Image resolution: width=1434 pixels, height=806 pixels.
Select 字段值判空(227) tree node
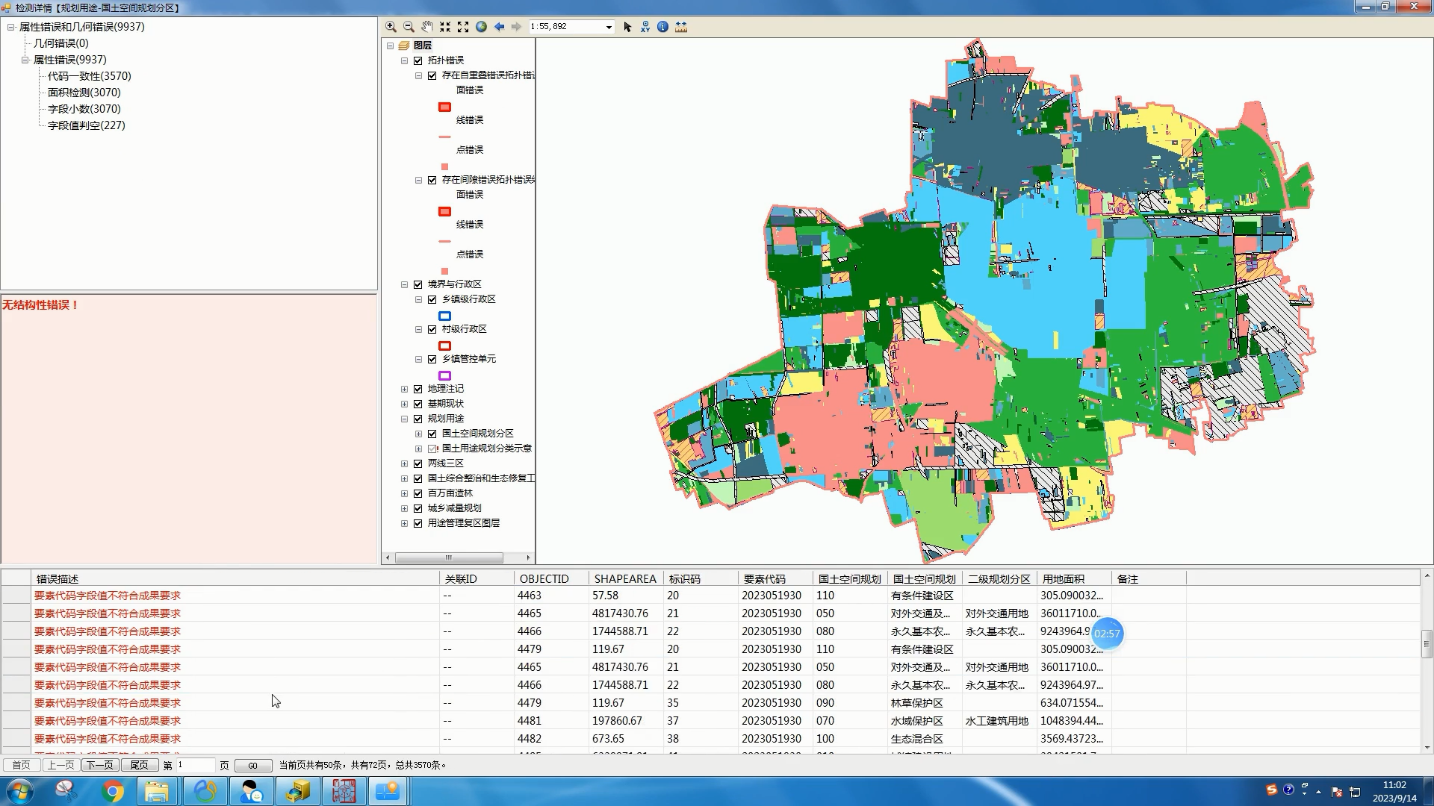point(86,126)
